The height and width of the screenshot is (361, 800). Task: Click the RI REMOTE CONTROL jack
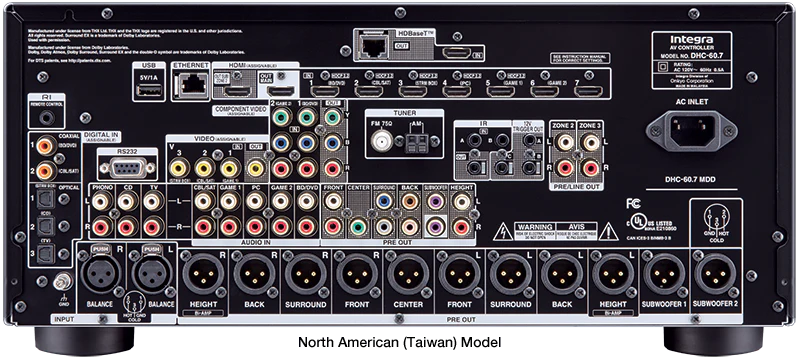47,118
